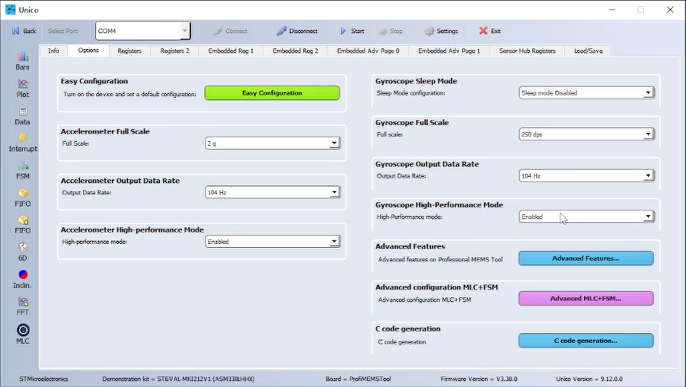Open the Gyroscope Full Scale dropdown
686x387 pixels.
click(x=587, y=134)
